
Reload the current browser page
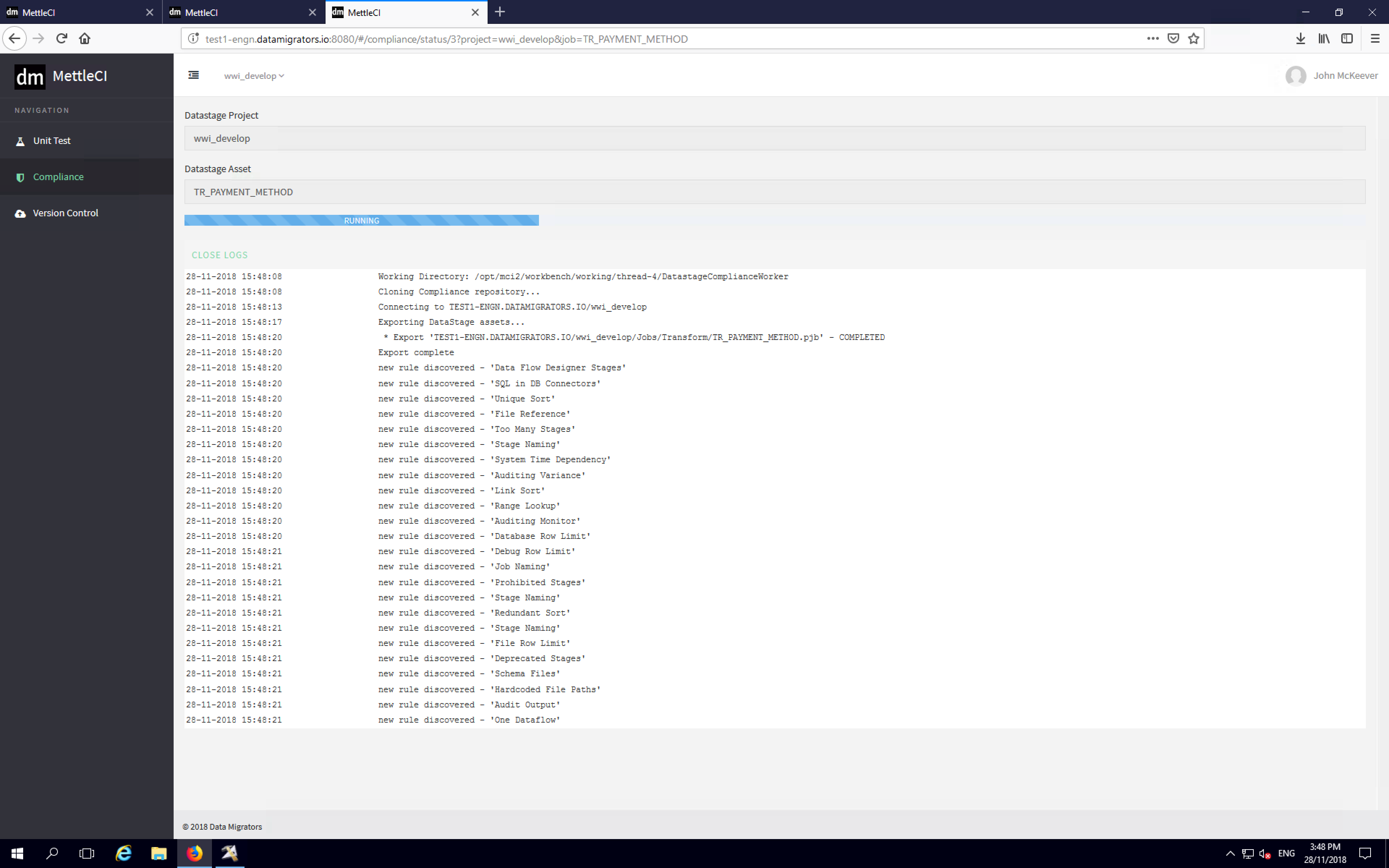(x=62, y=38)
